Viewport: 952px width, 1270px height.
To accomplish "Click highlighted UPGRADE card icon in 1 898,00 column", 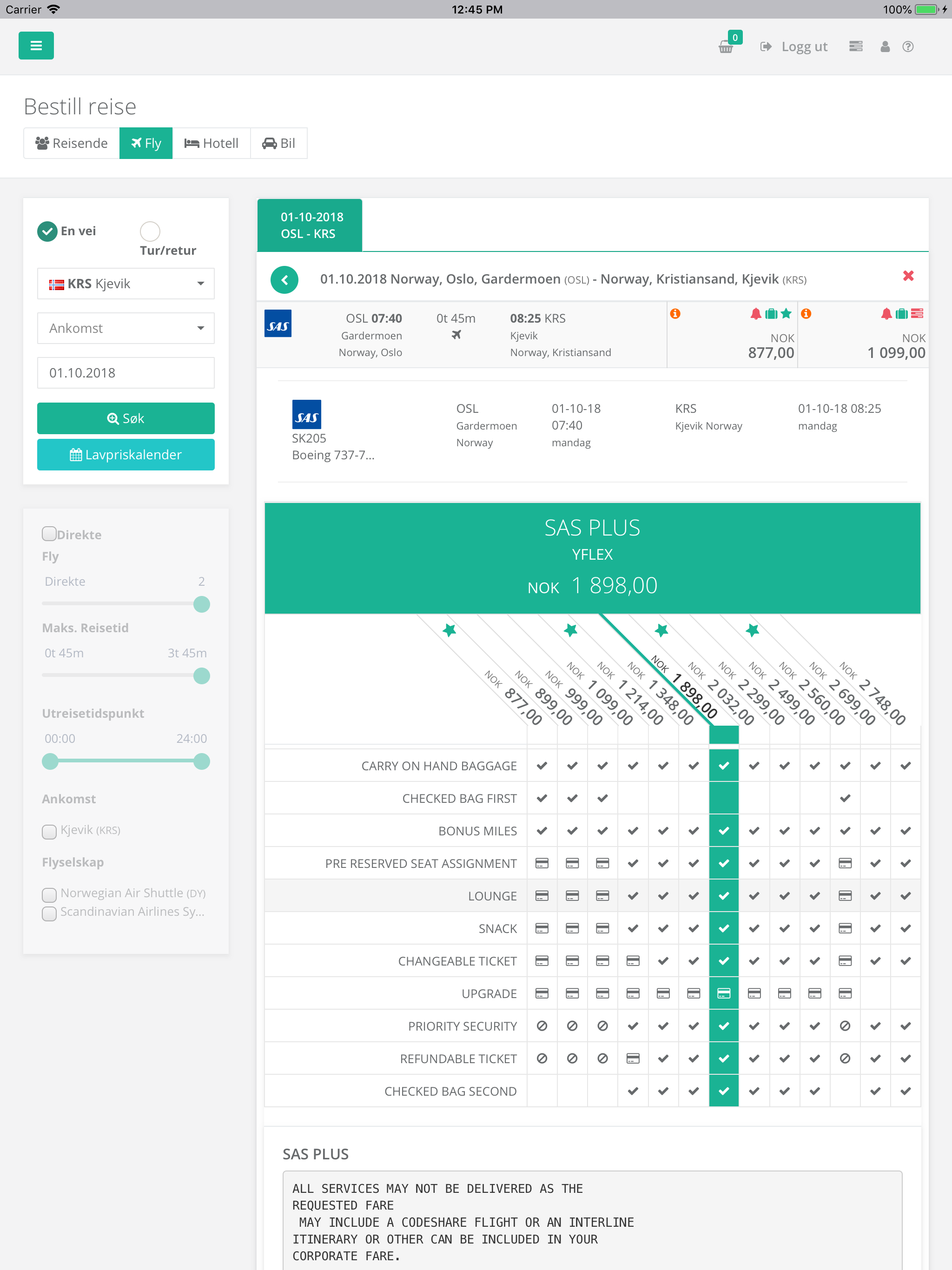I will tap(723, 993).
